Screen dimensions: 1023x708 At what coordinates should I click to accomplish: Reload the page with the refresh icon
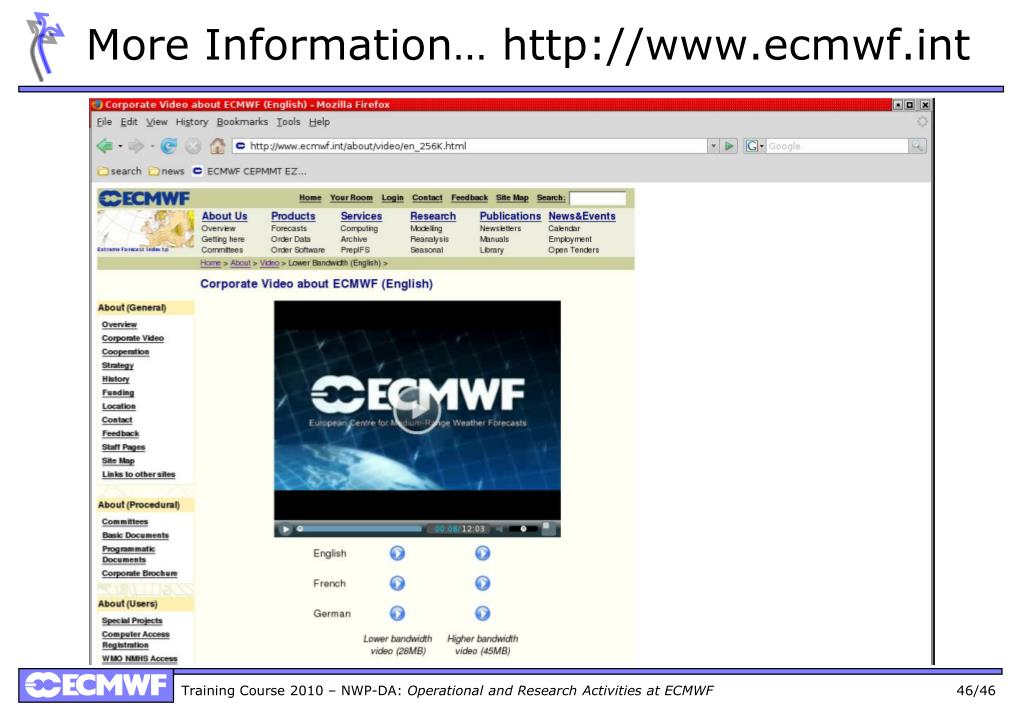click(168, 146)
